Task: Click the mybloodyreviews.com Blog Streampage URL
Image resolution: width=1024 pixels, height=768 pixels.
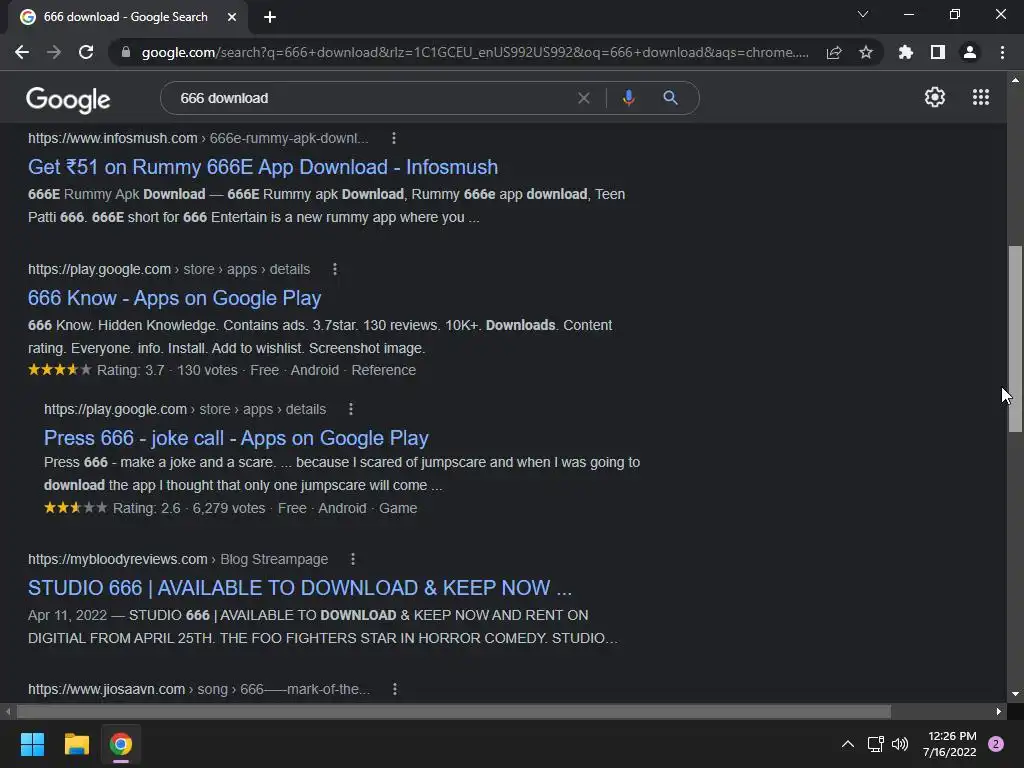Action: click(x=178, y=559)
